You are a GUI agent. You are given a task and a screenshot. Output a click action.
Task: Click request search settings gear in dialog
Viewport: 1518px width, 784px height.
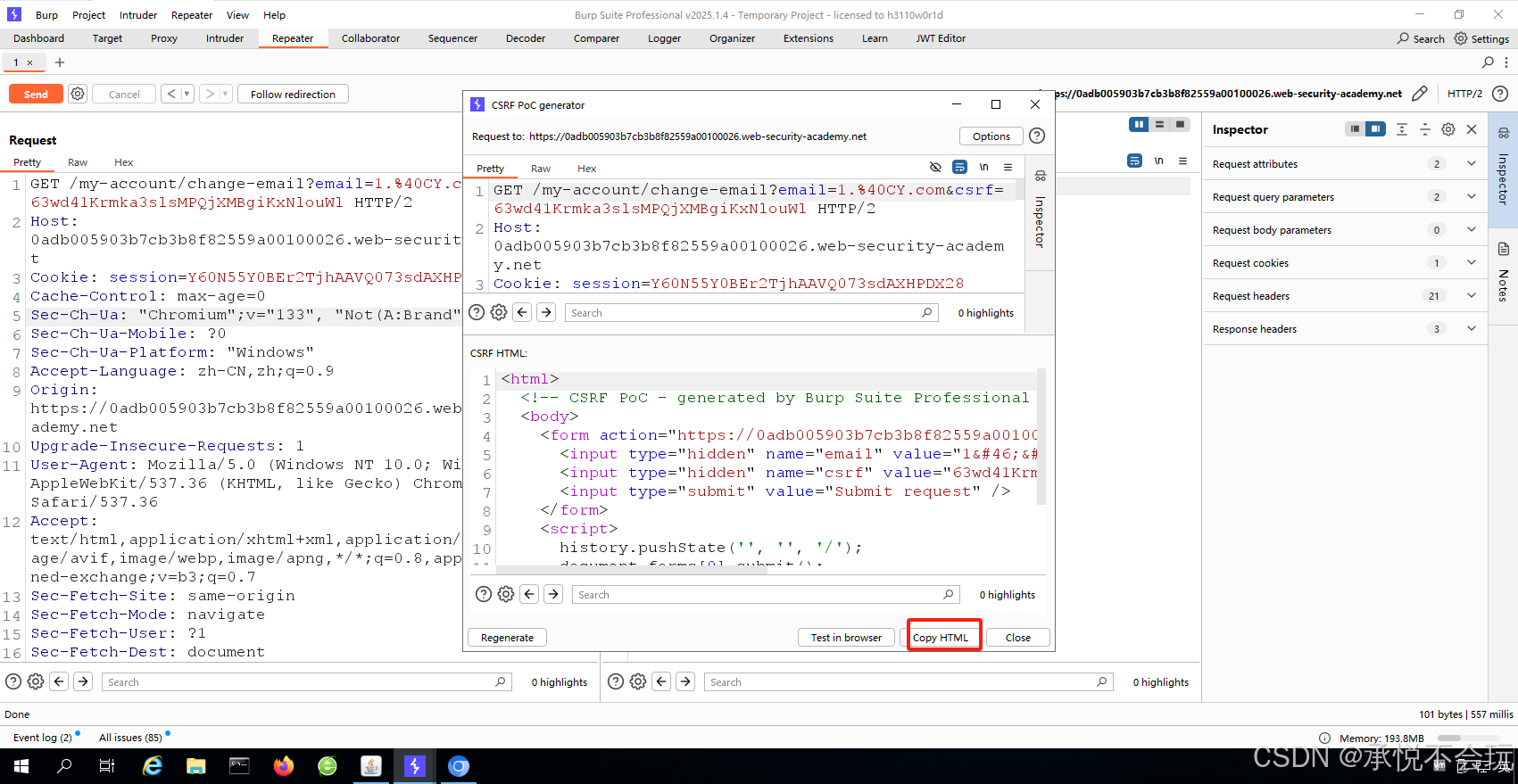[x=499, y=312]
